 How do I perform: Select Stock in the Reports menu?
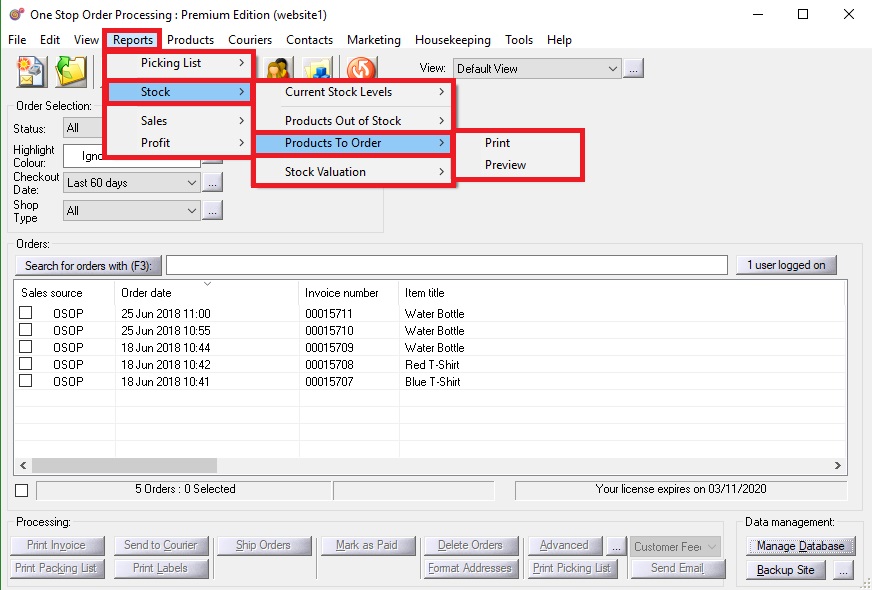coord(179,92)
